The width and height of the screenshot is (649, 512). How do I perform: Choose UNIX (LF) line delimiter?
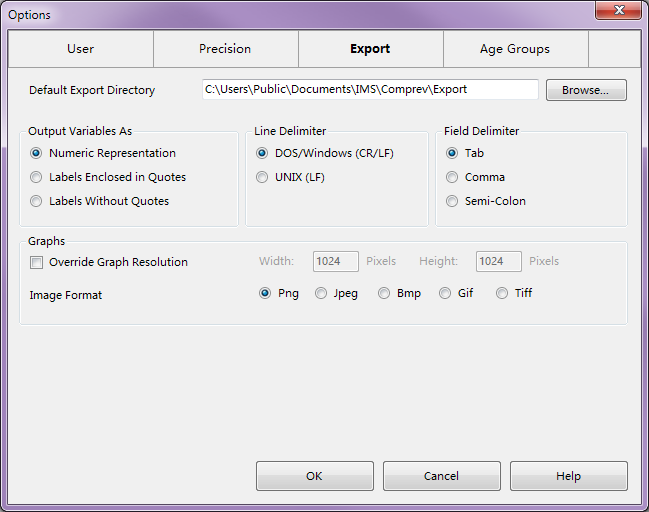263,177
